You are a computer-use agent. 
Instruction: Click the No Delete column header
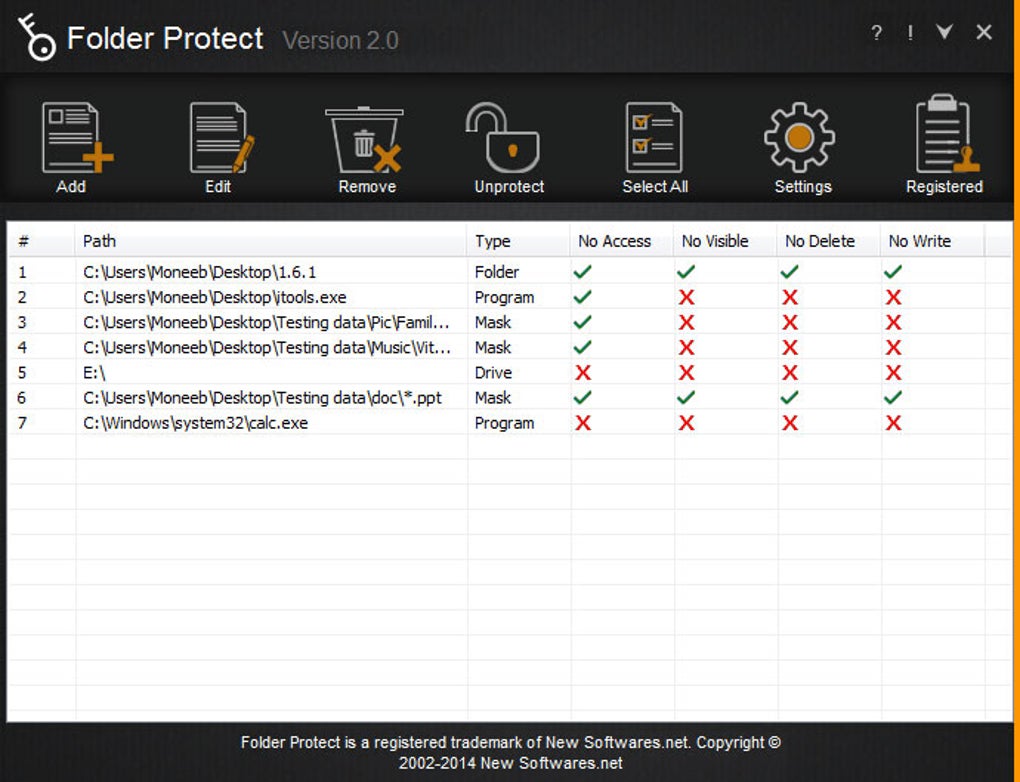click(828, 241)
